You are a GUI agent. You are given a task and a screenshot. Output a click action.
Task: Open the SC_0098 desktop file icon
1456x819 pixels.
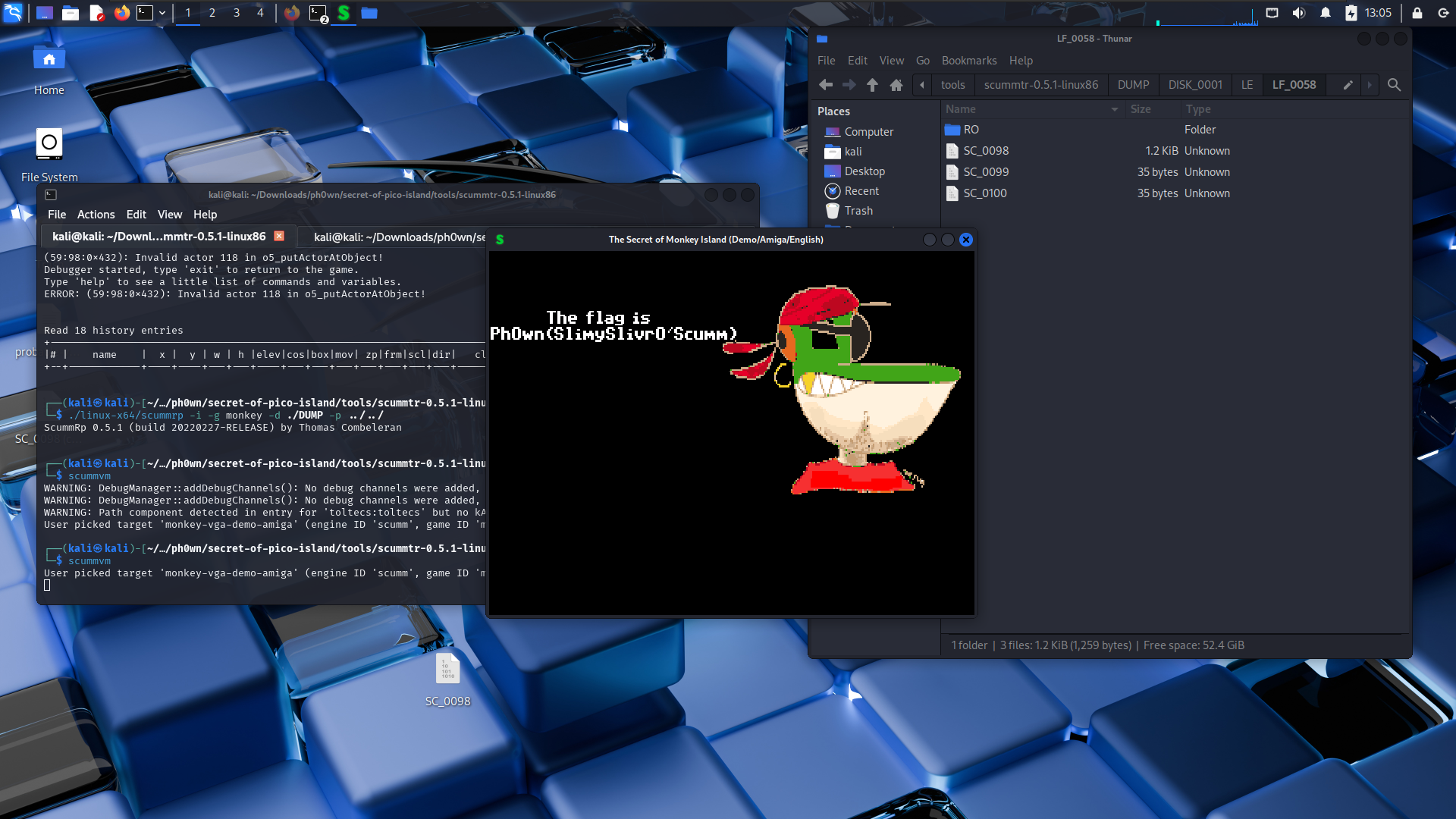[447, 670]
